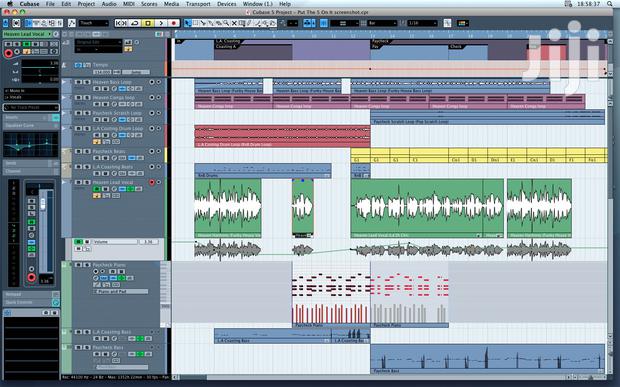This screenshot has width=620, height=387.
Task: Select the Draw pencil tool
Action: 249,23
